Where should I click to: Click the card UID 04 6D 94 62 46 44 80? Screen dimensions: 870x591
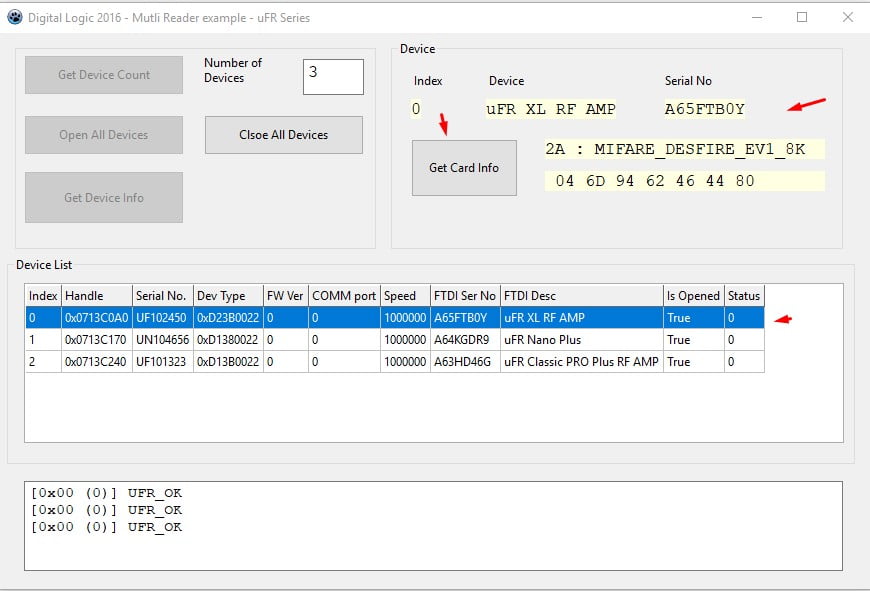(655, 181)
